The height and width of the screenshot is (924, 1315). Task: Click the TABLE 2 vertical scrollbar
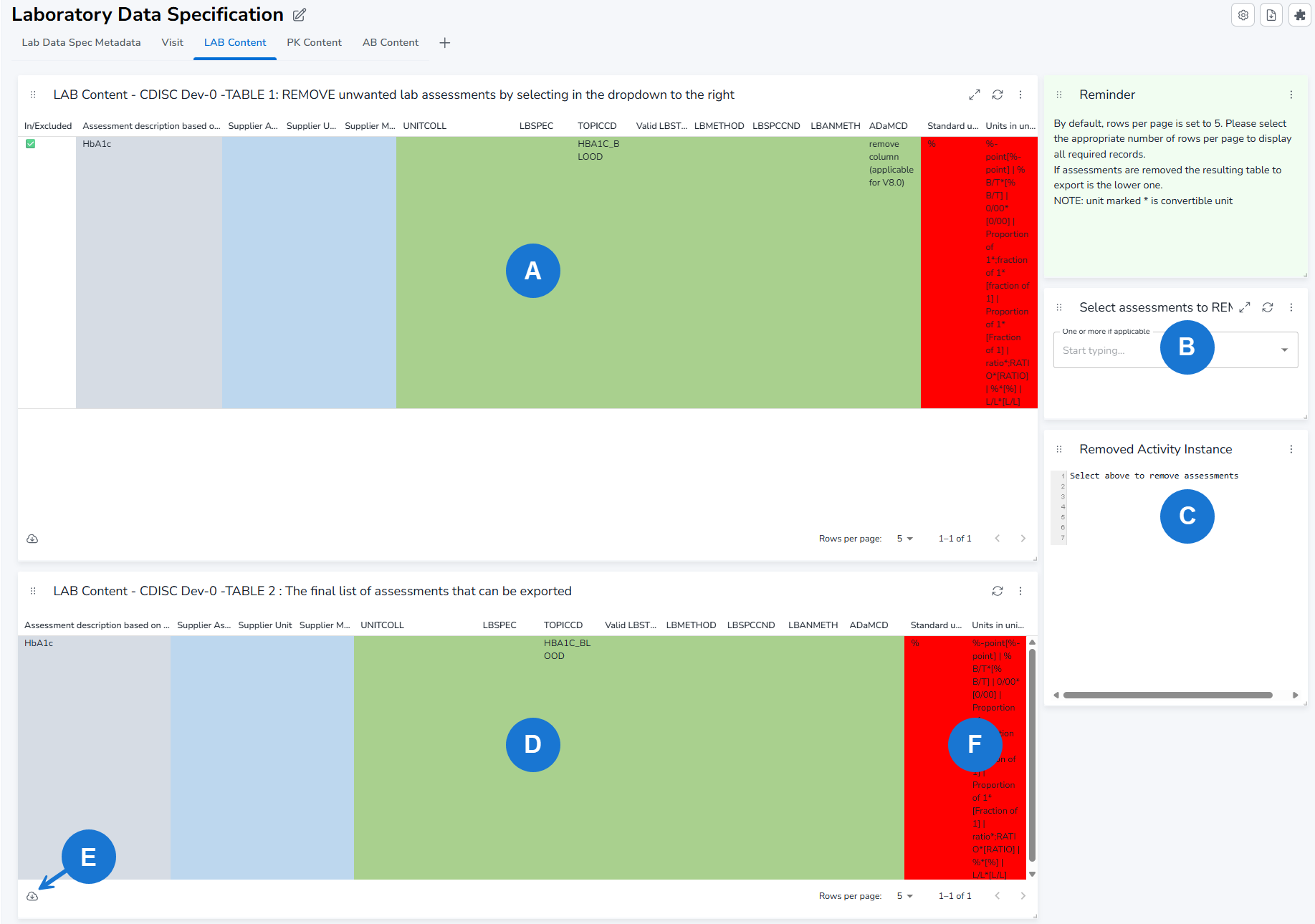1032,755
